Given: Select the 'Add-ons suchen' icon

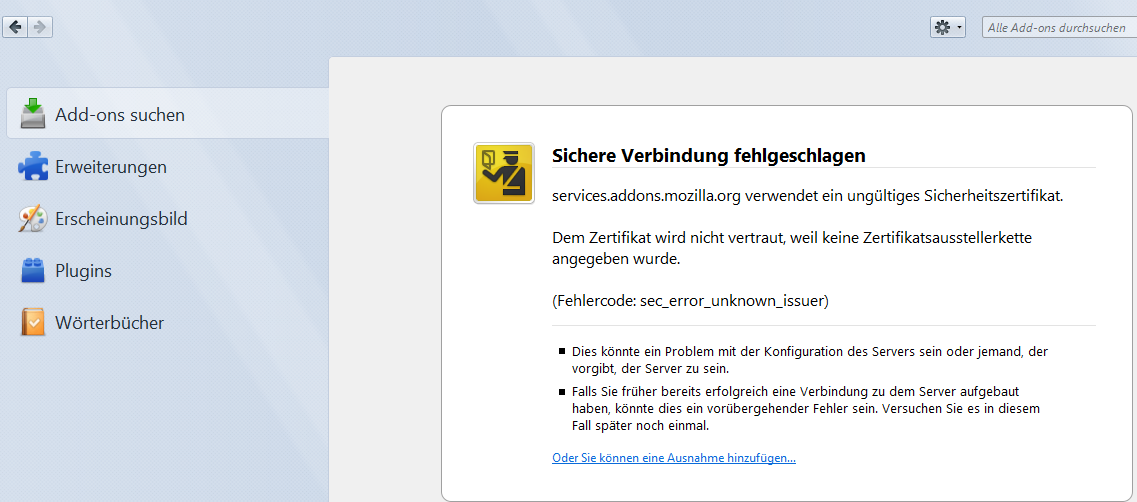Looking at the screenshot, I should point(33,113).
